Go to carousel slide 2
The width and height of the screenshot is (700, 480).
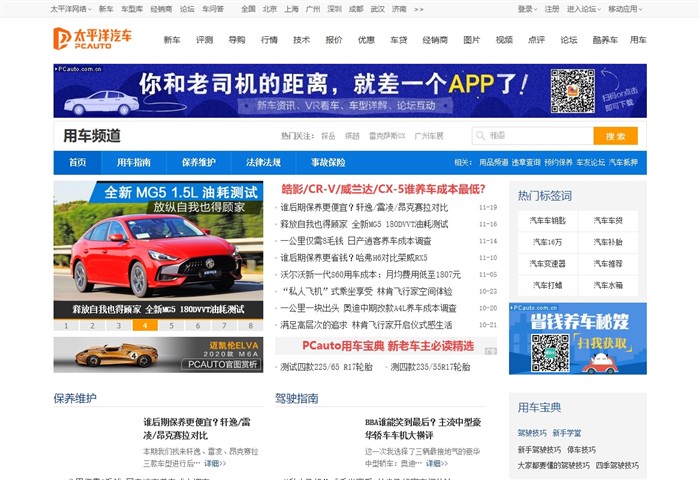click(x=92, y=326)
